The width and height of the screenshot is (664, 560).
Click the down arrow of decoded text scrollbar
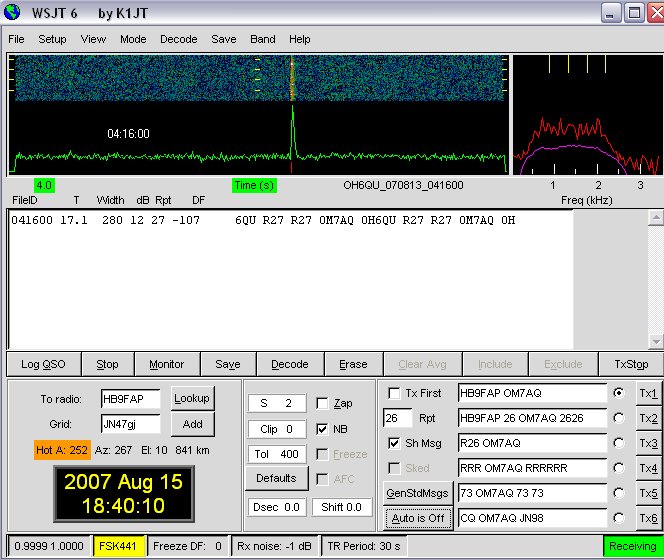coord(655,341)
